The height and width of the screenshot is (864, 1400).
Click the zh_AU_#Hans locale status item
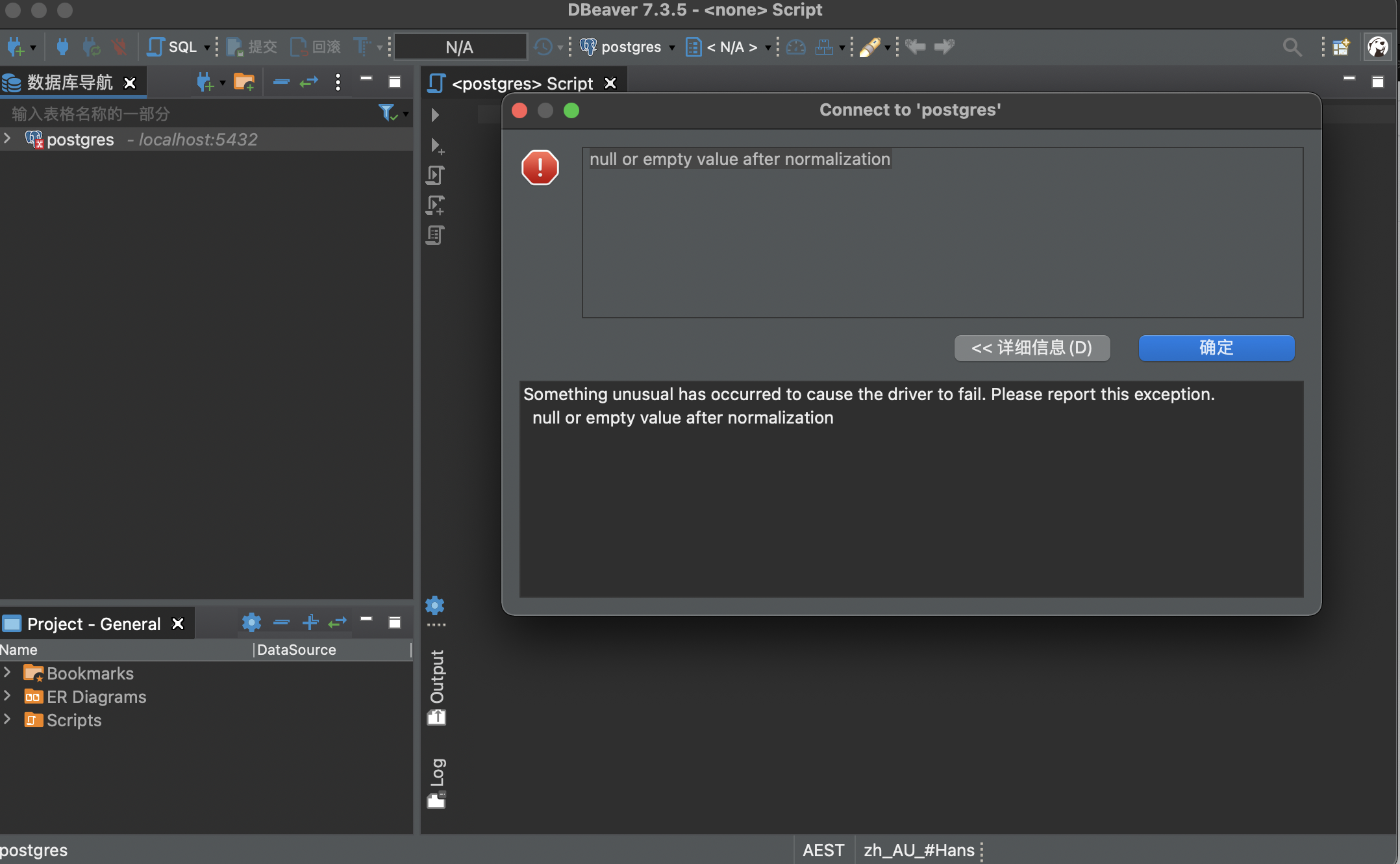919,850
